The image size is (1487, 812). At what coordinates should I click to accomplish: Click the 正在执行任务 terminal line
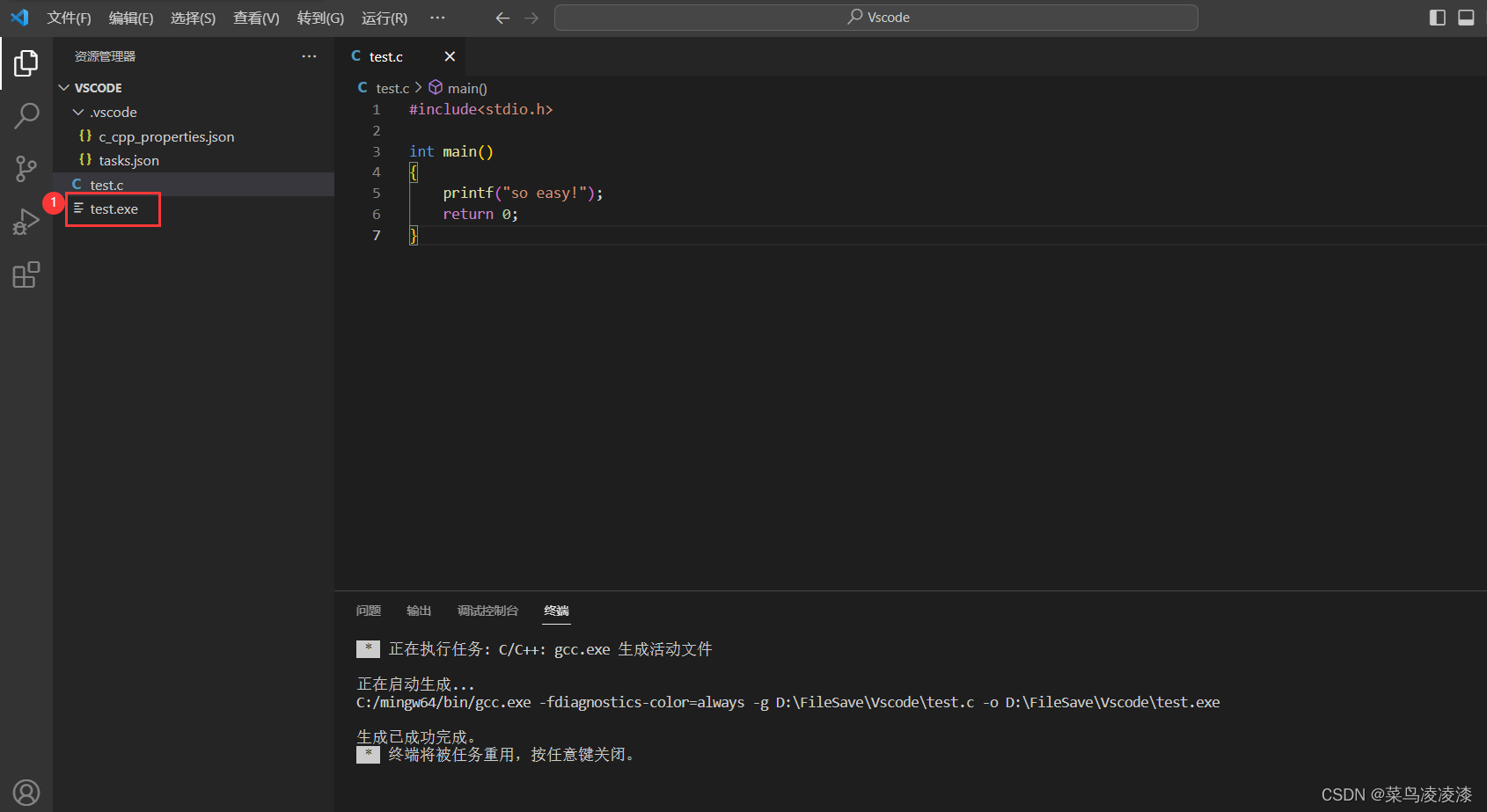click(550, 649)
